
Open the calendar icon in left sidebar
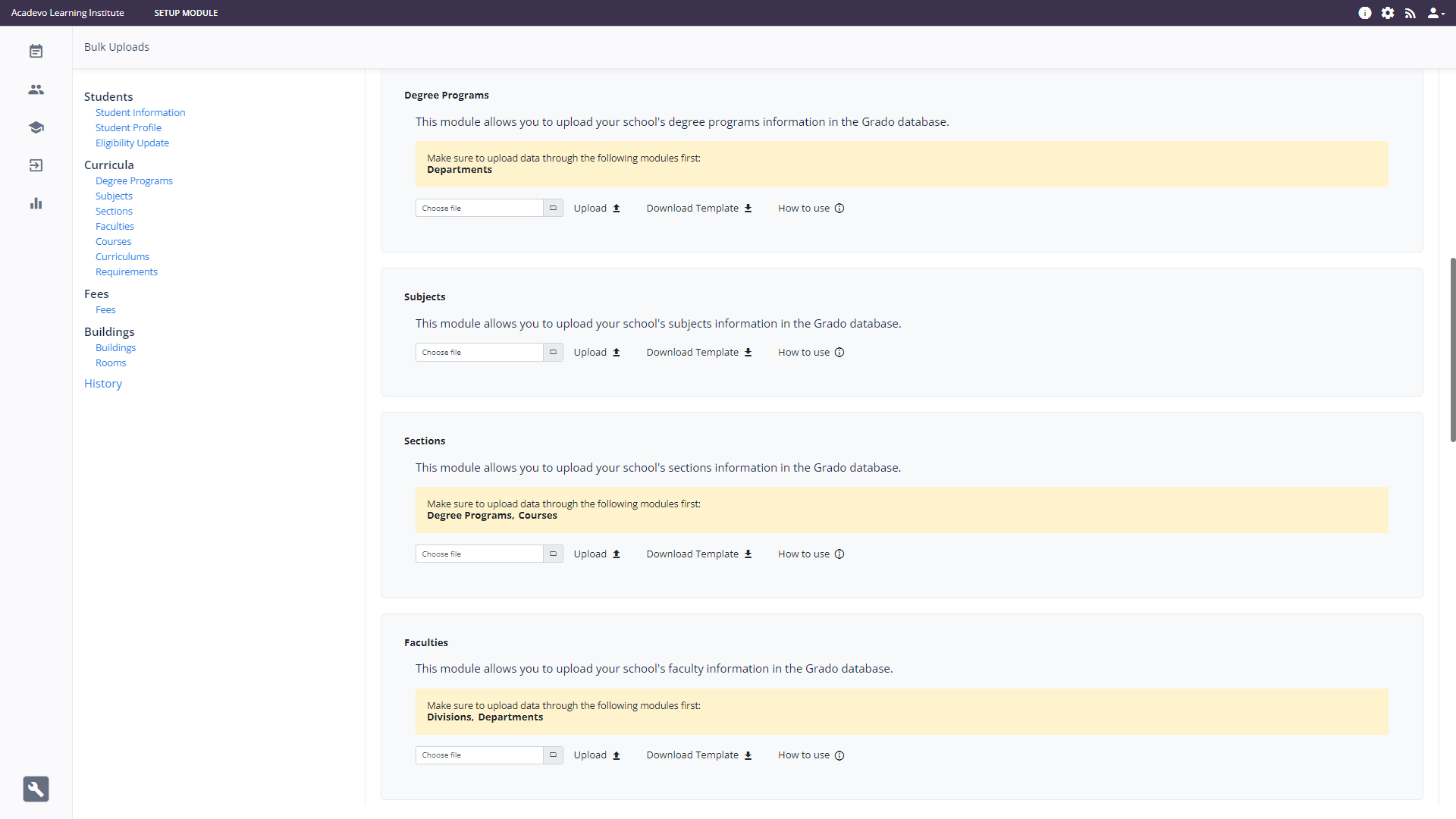pos(36,52)
